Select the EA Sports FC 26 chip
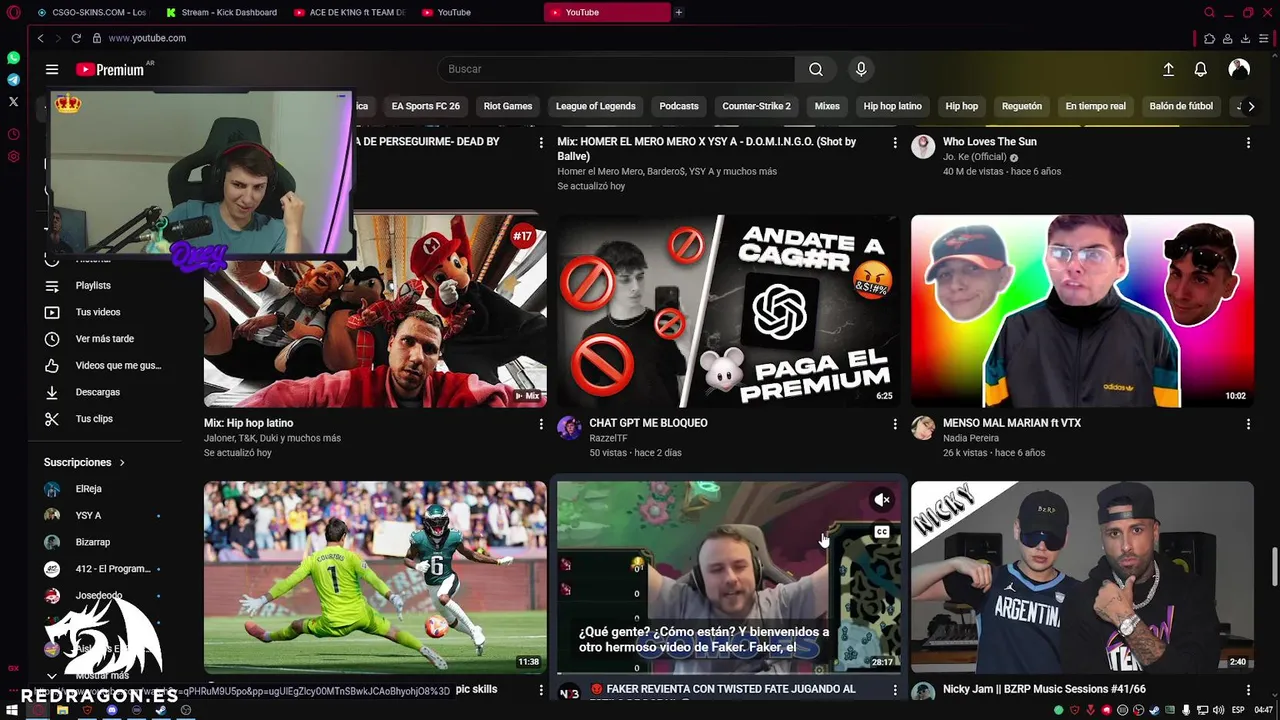 (425, 106)
